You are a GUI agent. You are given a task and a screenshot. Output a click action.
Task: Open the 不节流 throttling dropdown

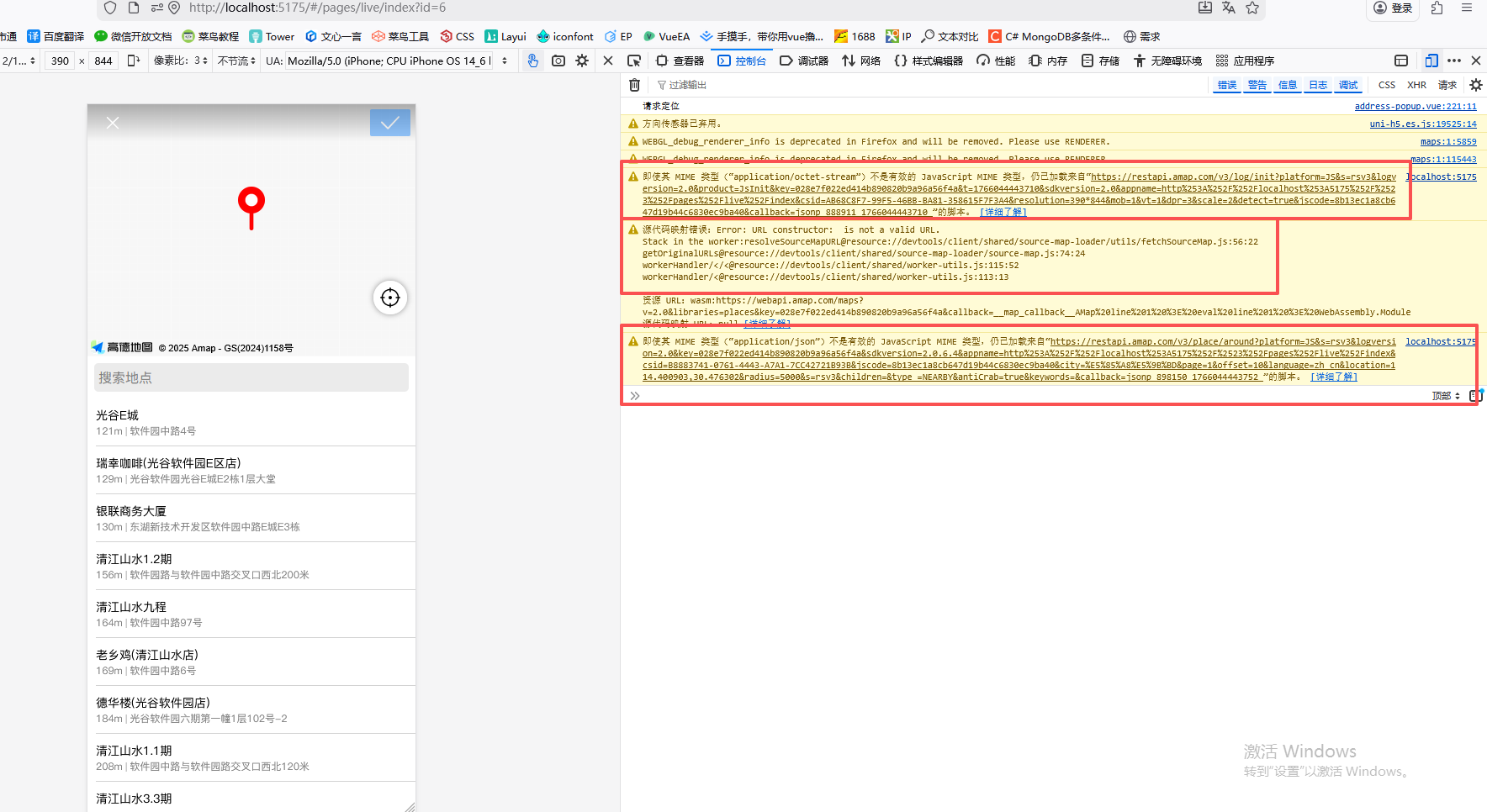tap(236, 61)
